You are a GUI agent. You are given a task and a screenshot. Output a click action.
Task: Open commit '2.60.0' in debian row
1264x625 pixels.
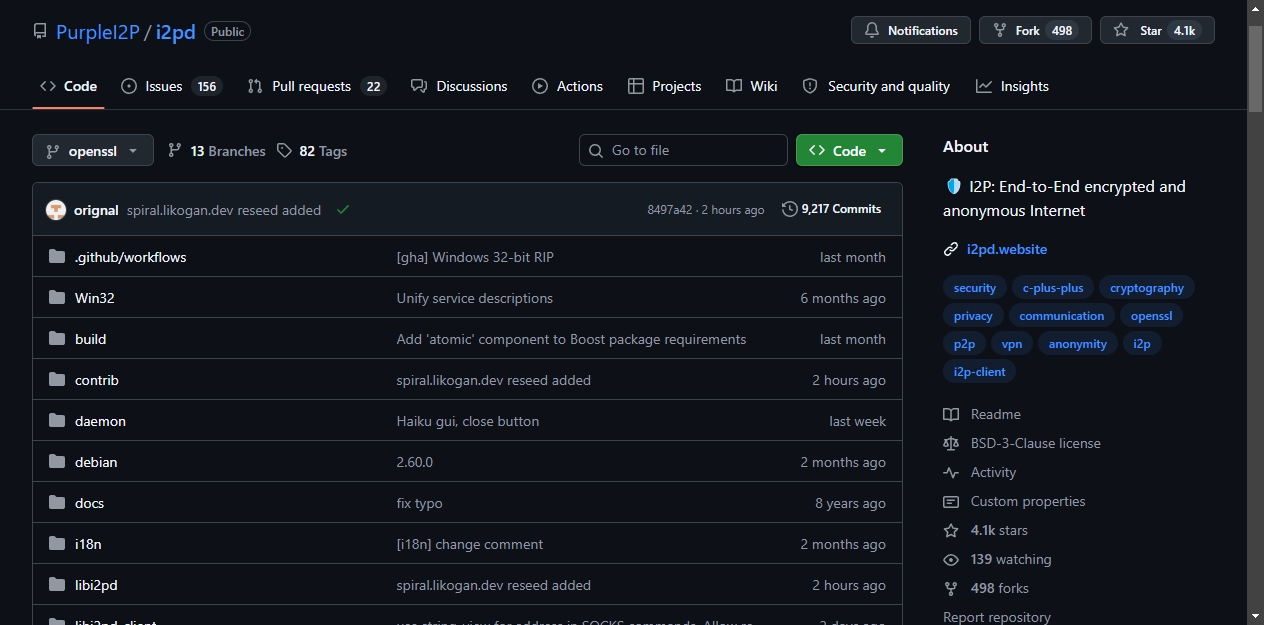(x=415, y=462)
